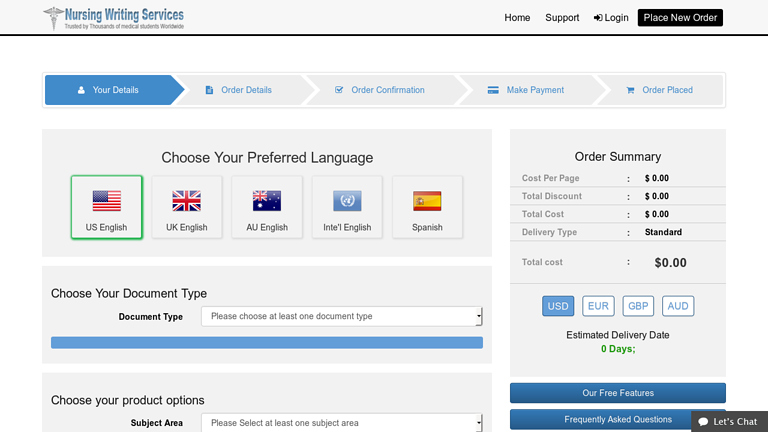Switch currency to USD
Image resolution: width=768 pixels, height=432 pixels.
coord(558,306)
